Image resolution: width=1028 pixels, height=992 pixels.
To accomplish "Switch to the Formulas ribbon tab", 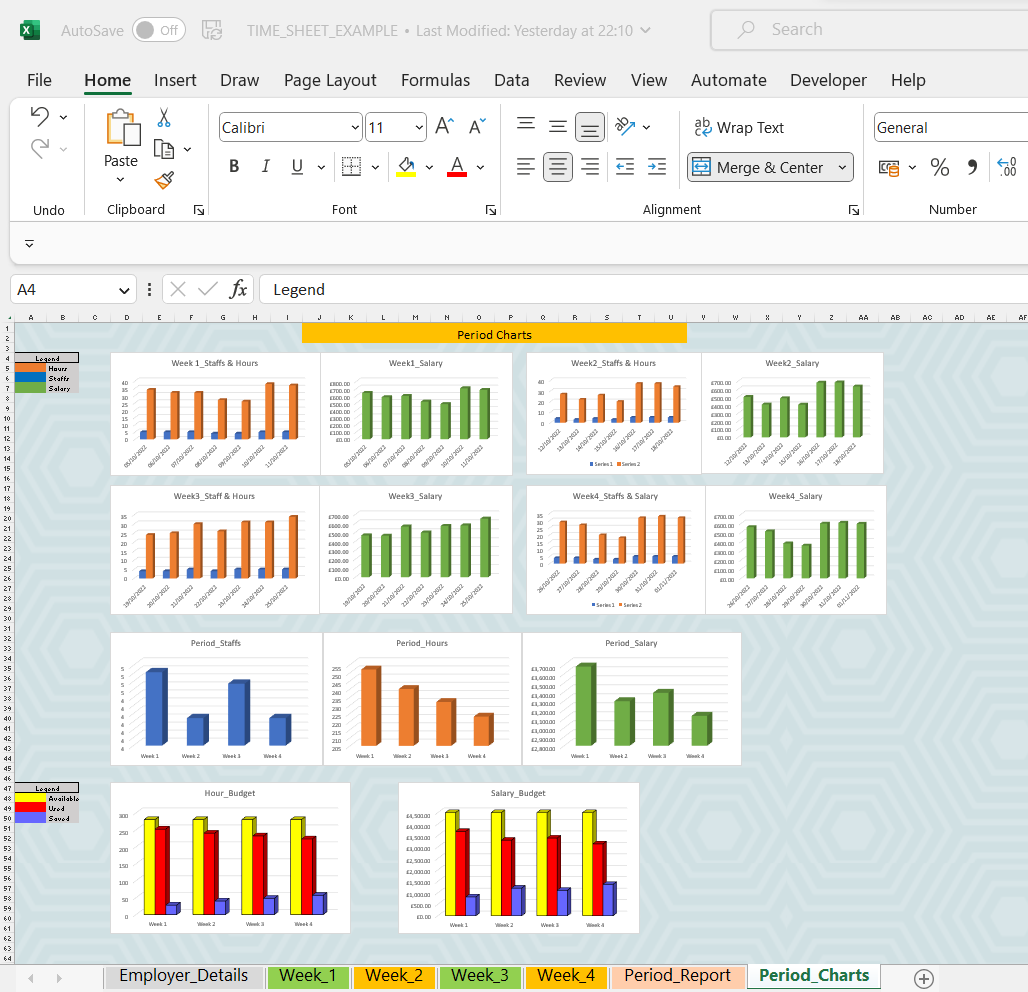I will pyautogui.click(x=435, y=80).
